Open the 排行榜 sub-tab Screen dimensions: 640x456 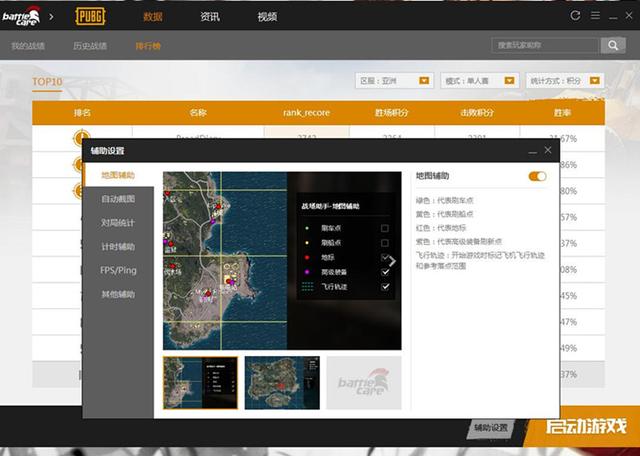coord(148,46)
